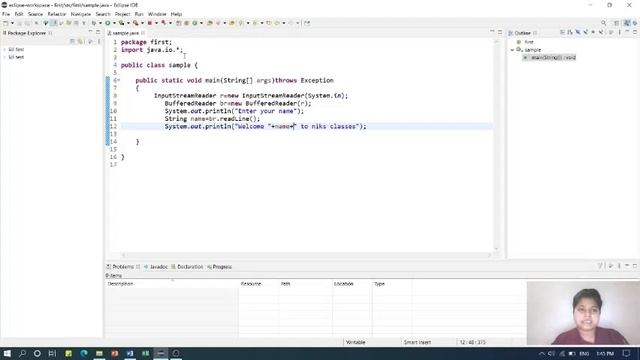The height and width of the screenshot is (360, 640).
Task: Open File Explorer from the taskbar
Action: [x=99, y=353]
